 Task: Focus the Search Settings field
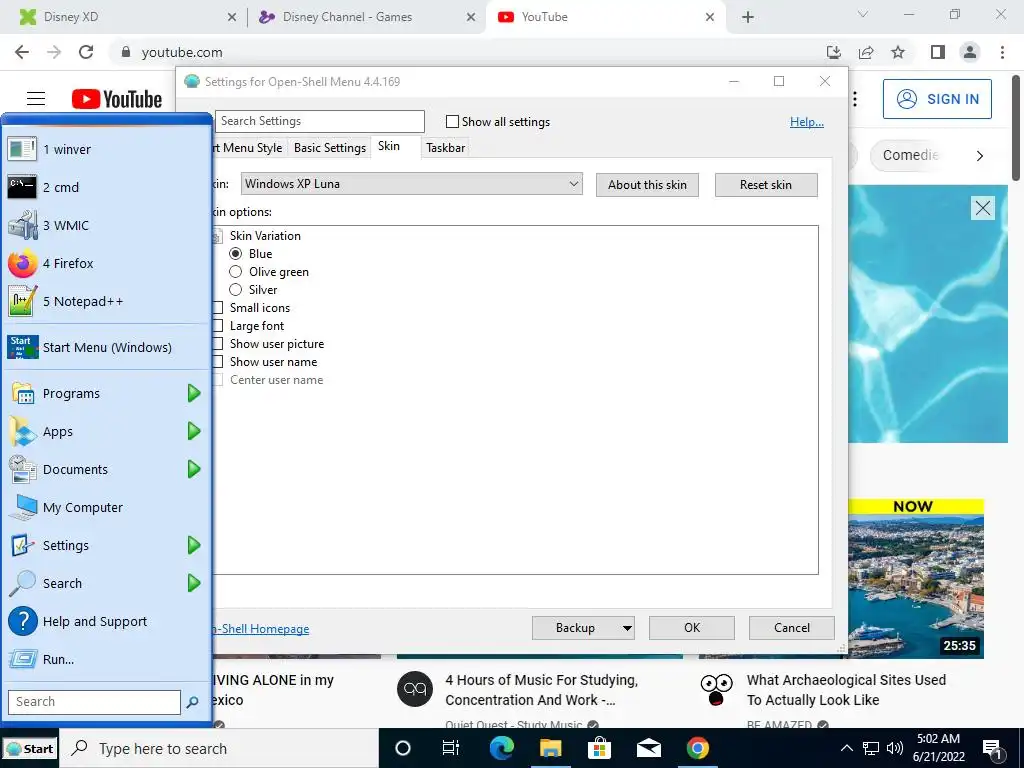(x=319, y=121)
